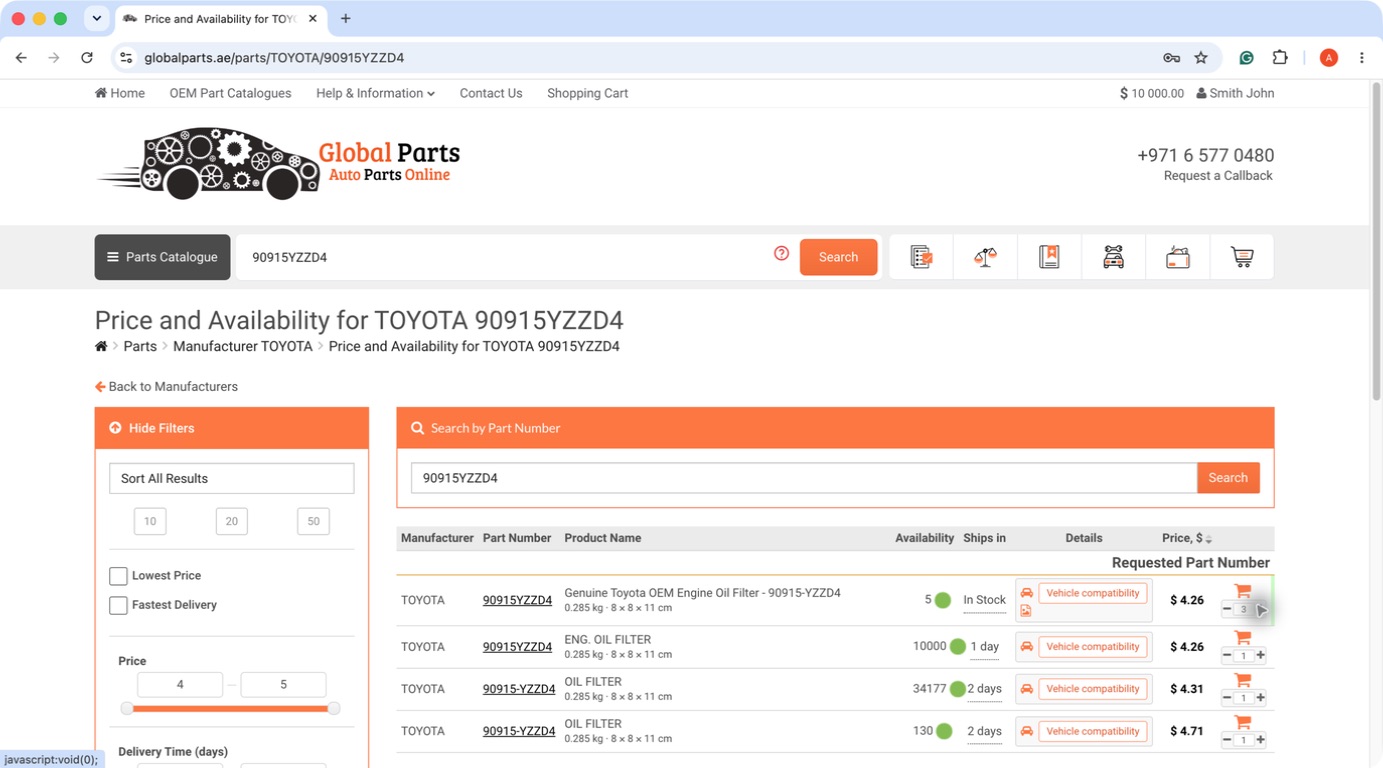Open a new browser tab with the plus icon

345,18
